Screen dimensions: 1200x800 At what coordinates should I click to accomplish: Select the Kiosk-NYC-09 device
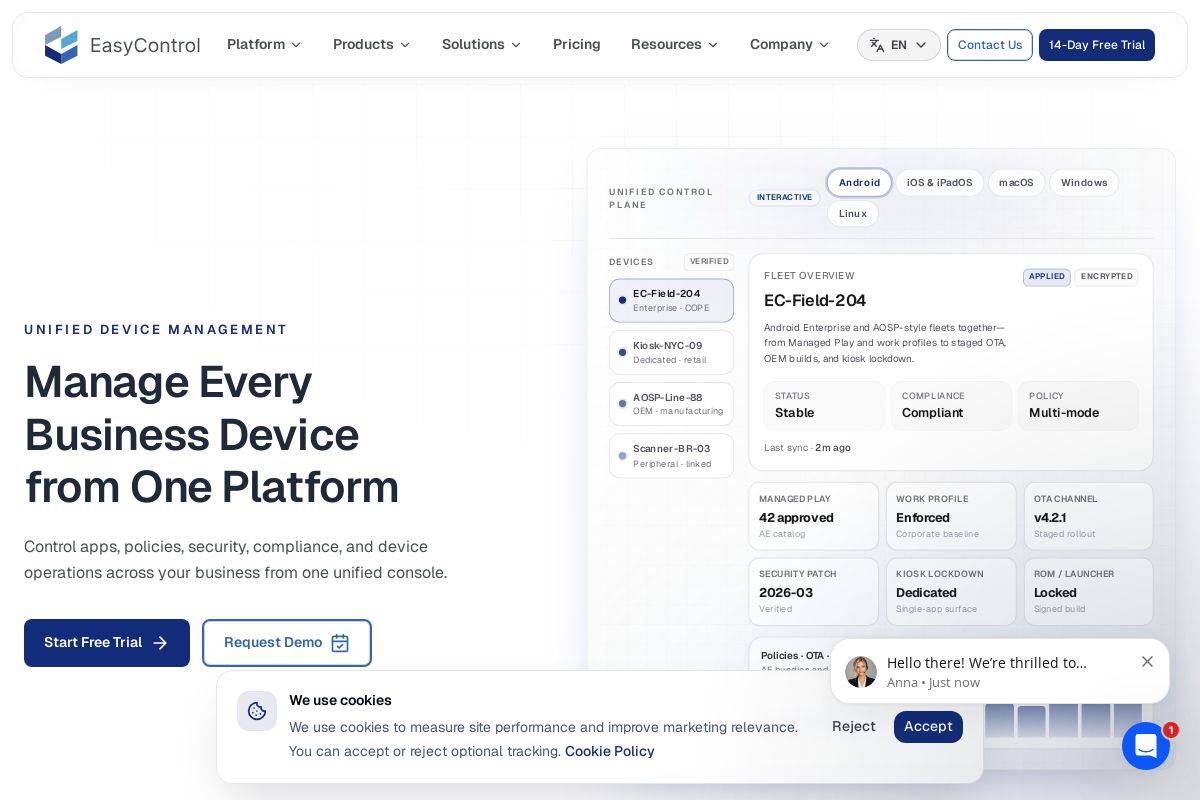671,353
